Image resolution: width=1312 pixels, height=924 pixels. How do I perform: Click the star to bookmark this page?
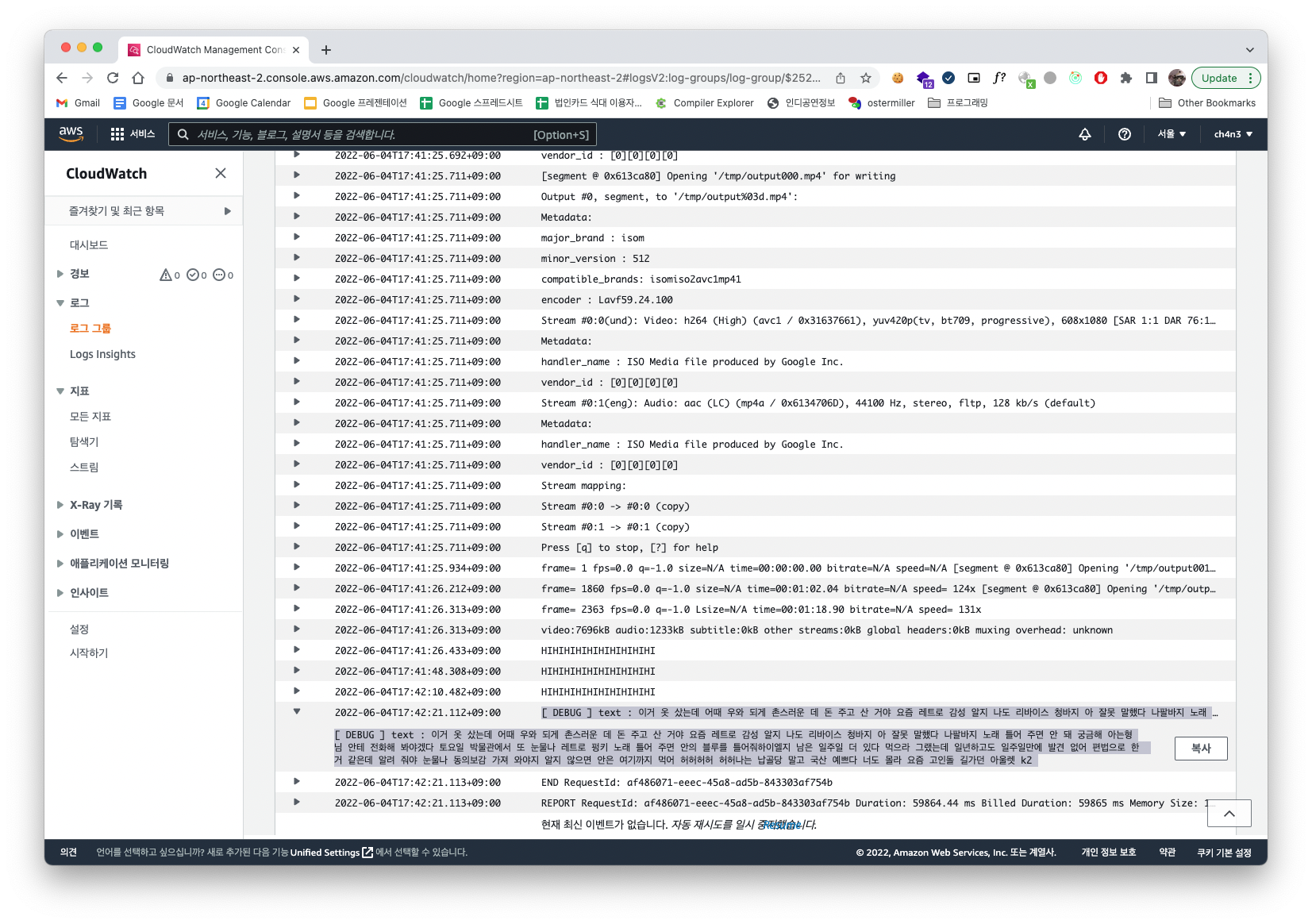pos(865,78)
